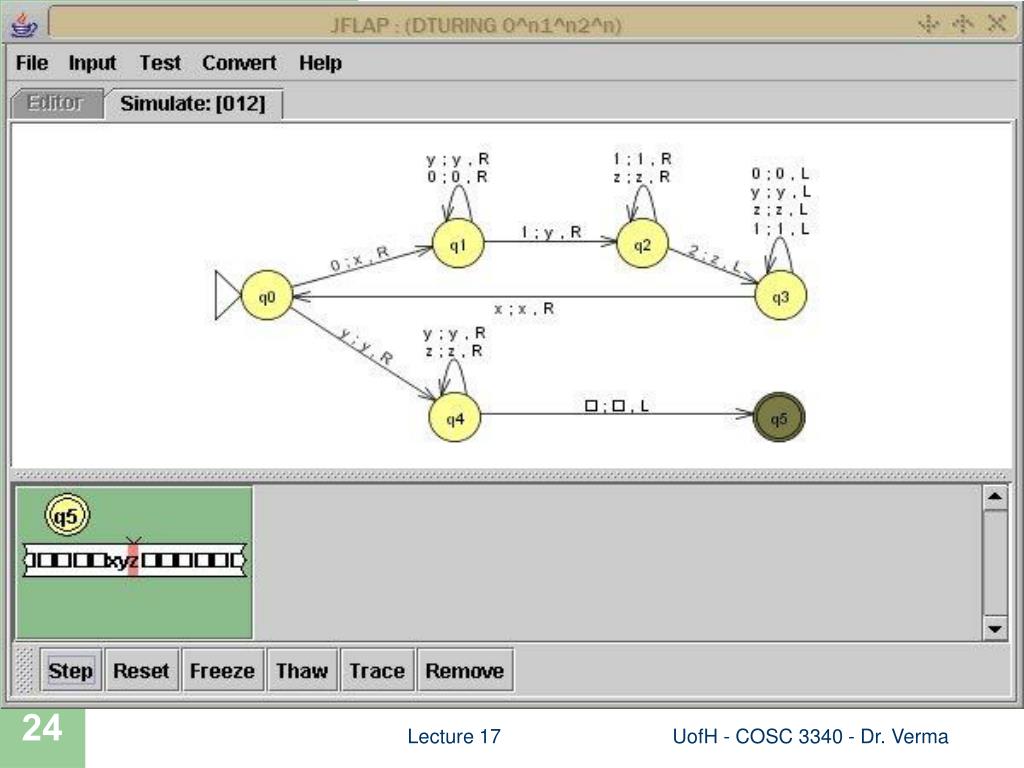Click the initial state triangle marker at q0
1024x768 pixels.
(227, 296)
